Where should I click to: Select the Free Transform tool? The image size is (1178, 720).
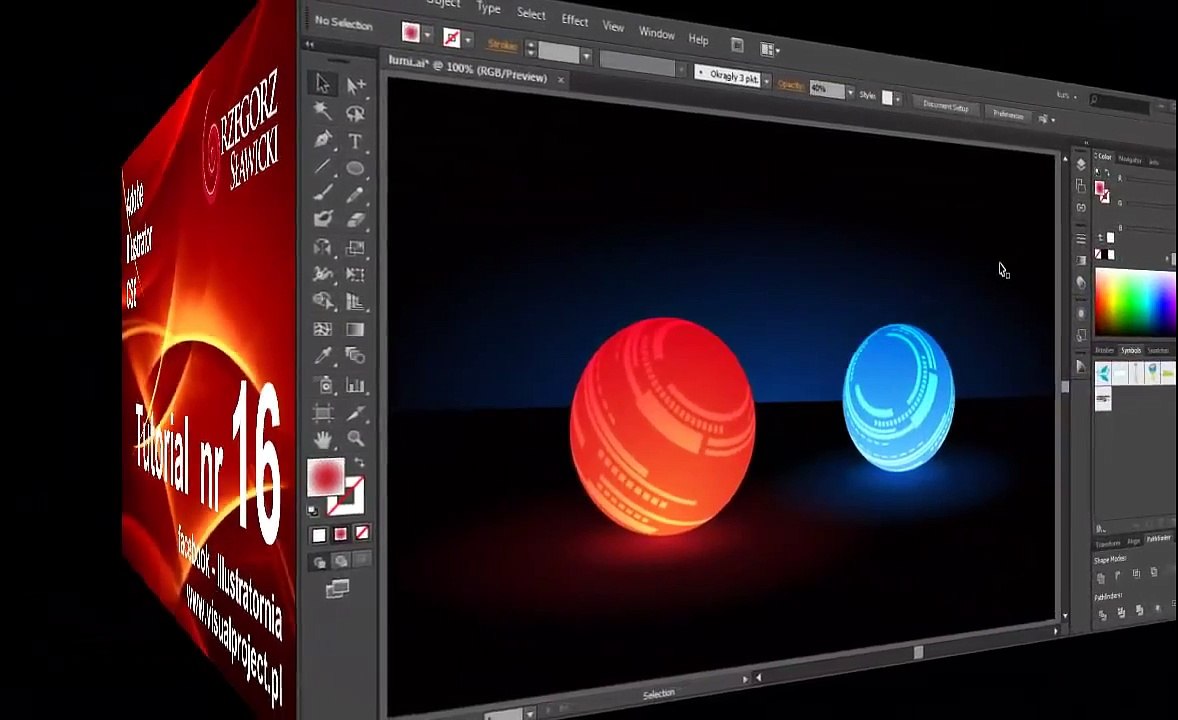[x=355, y=274]
